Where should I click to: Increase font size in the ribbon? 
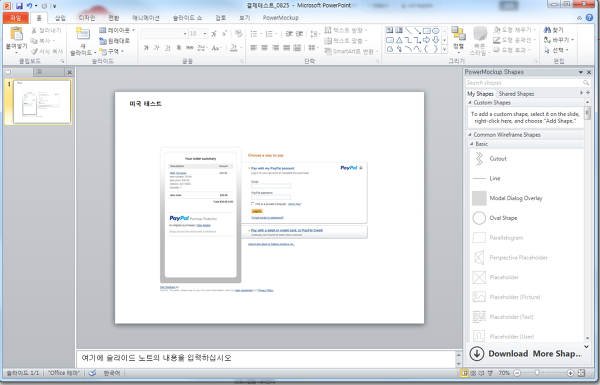tap(214, 34)
